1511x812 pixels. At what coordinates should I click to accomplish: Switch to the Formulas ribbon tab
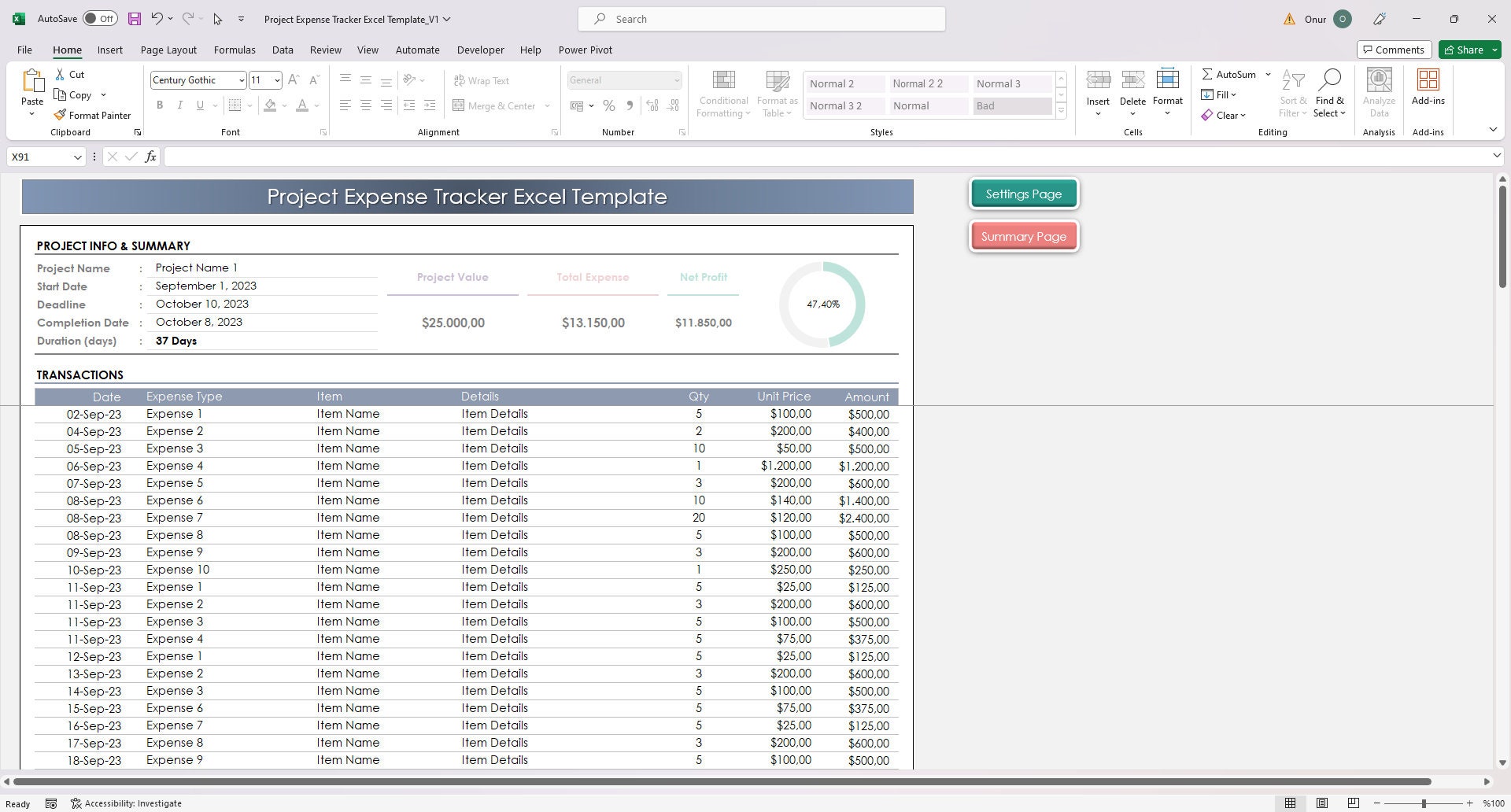[x=234, y=50]
